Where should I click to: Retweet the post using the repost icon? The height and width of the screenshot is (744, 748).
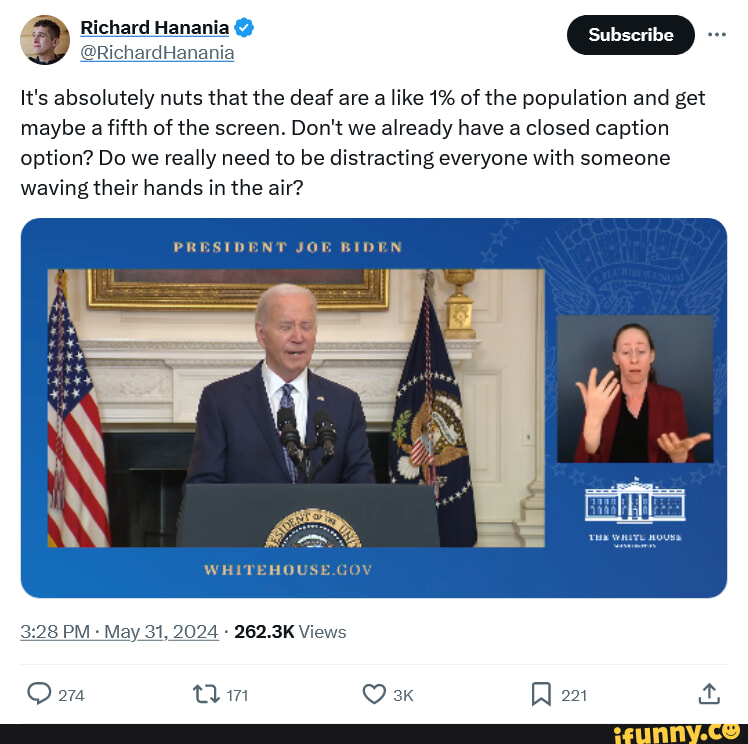tap(206, 694)
